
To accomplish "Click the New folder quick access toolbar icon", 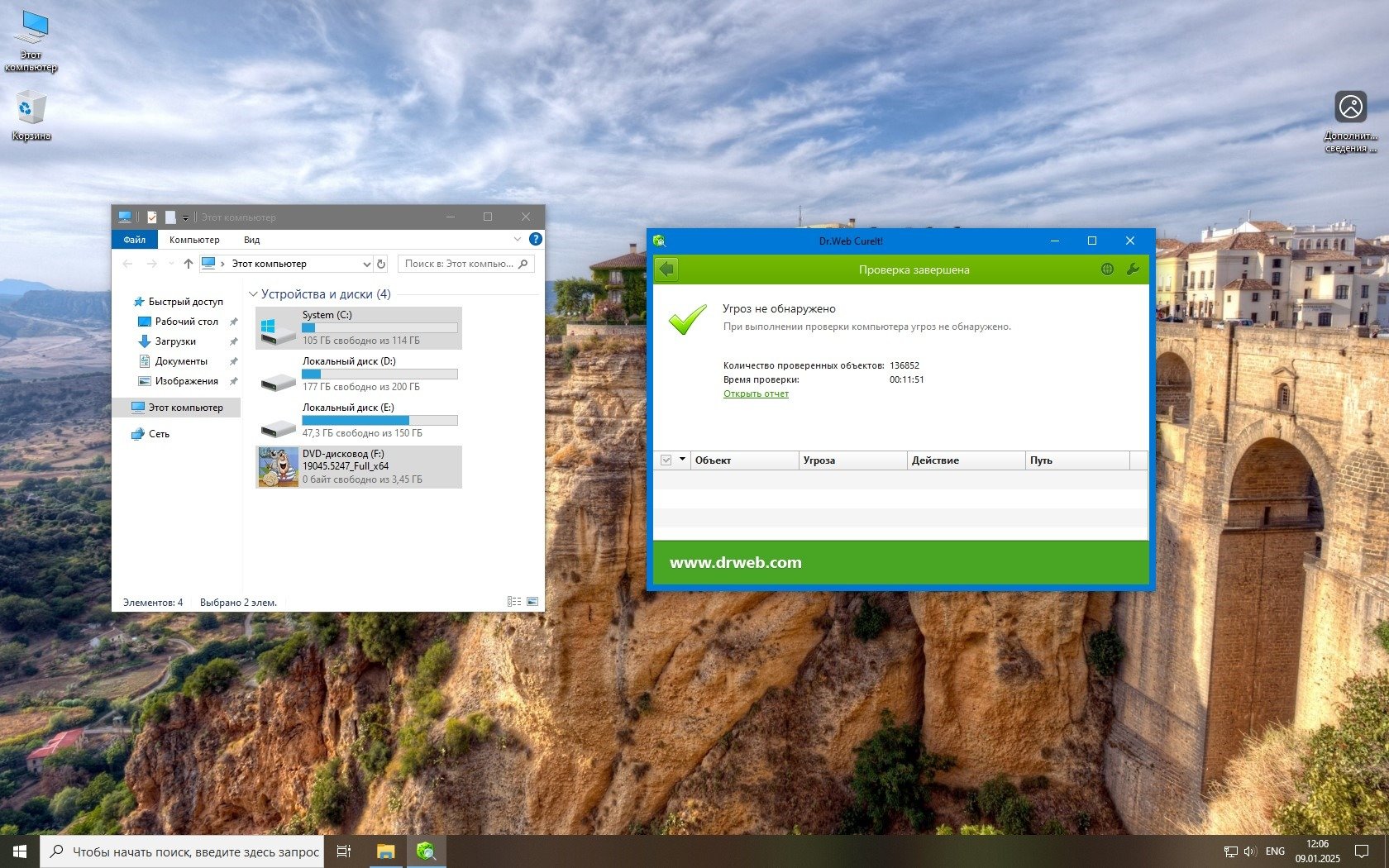I will click(169, 217).
